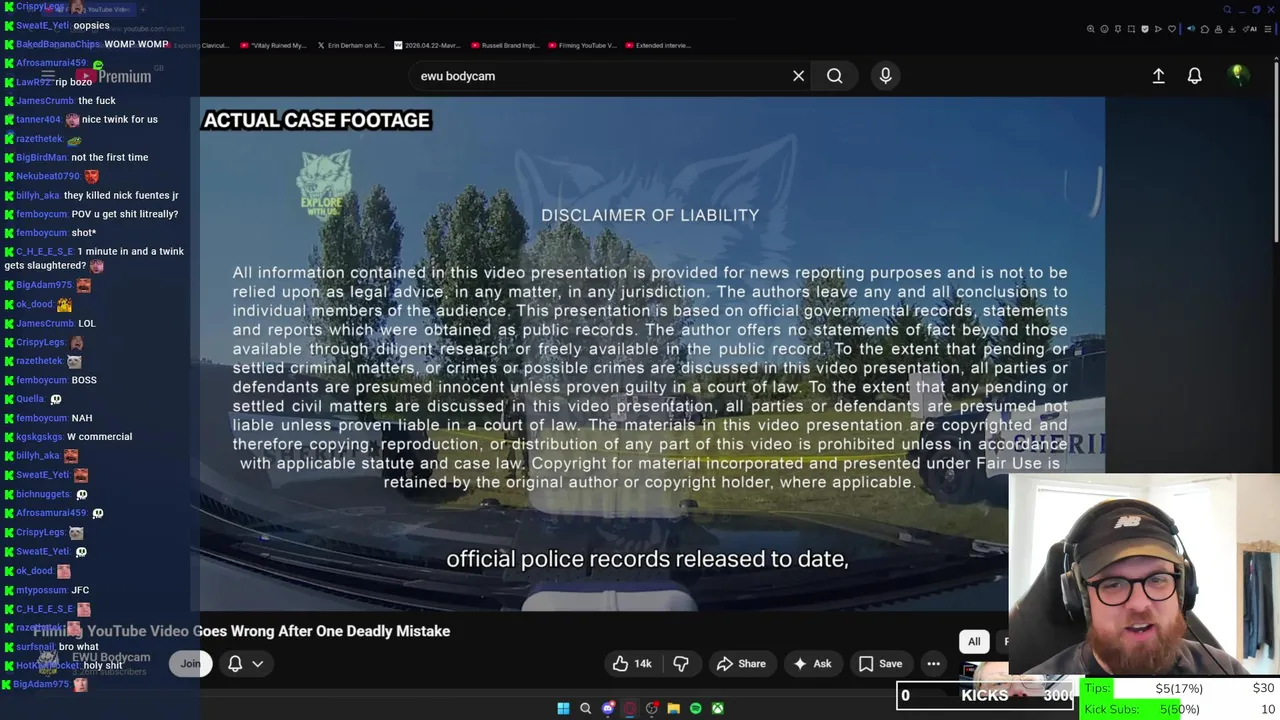Like the video with 14k likes

click(632, 664)
